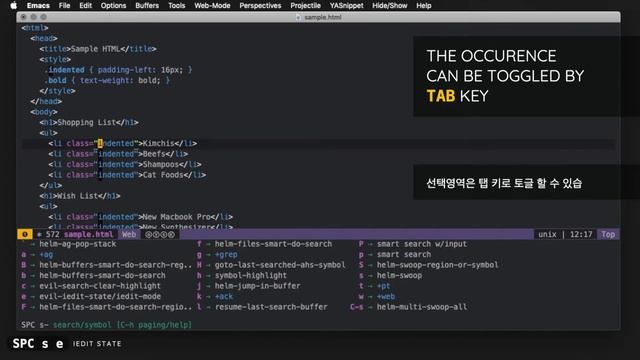Select the +web prefix entry
This screenshot has height=360, width=640.
pos(386,296)
